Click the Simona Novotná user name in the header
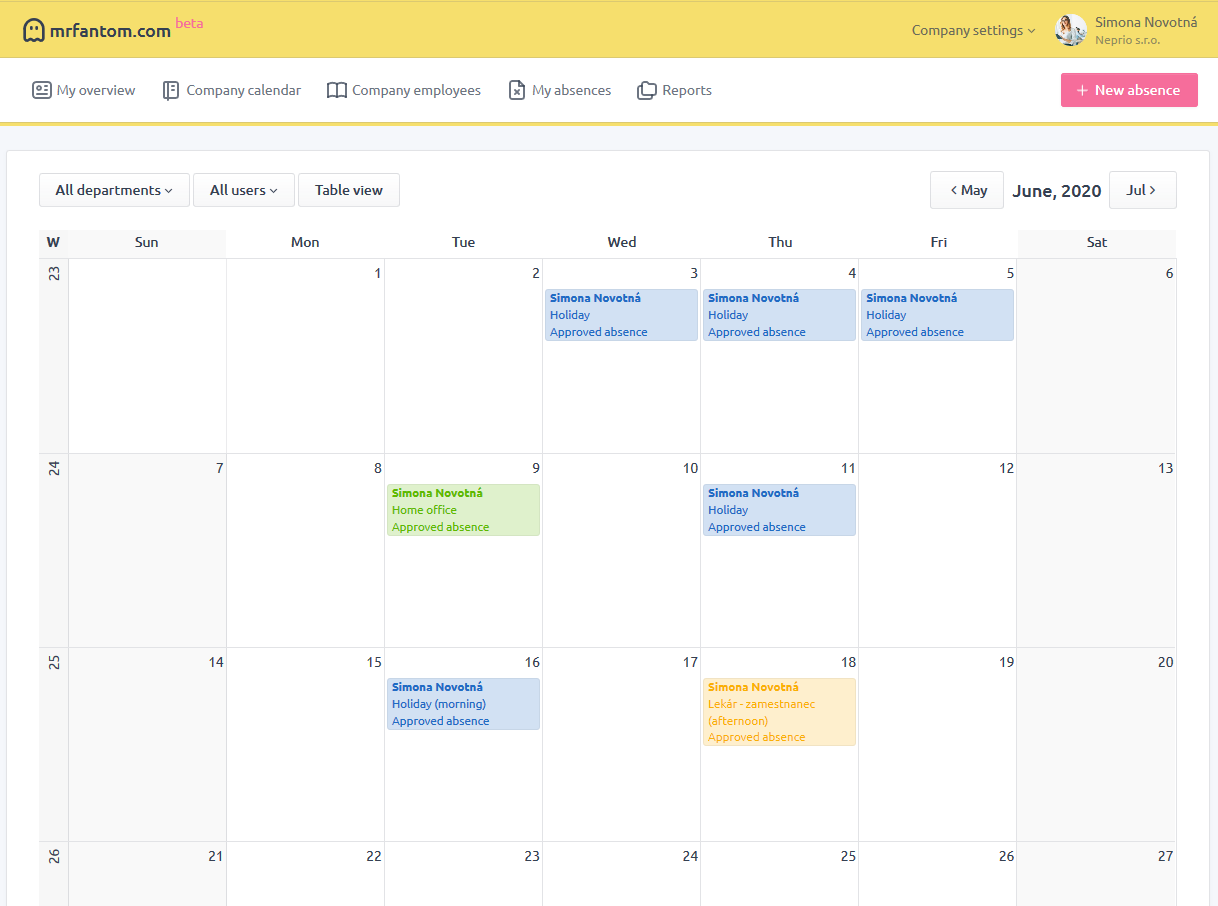 coord(1146,22)
